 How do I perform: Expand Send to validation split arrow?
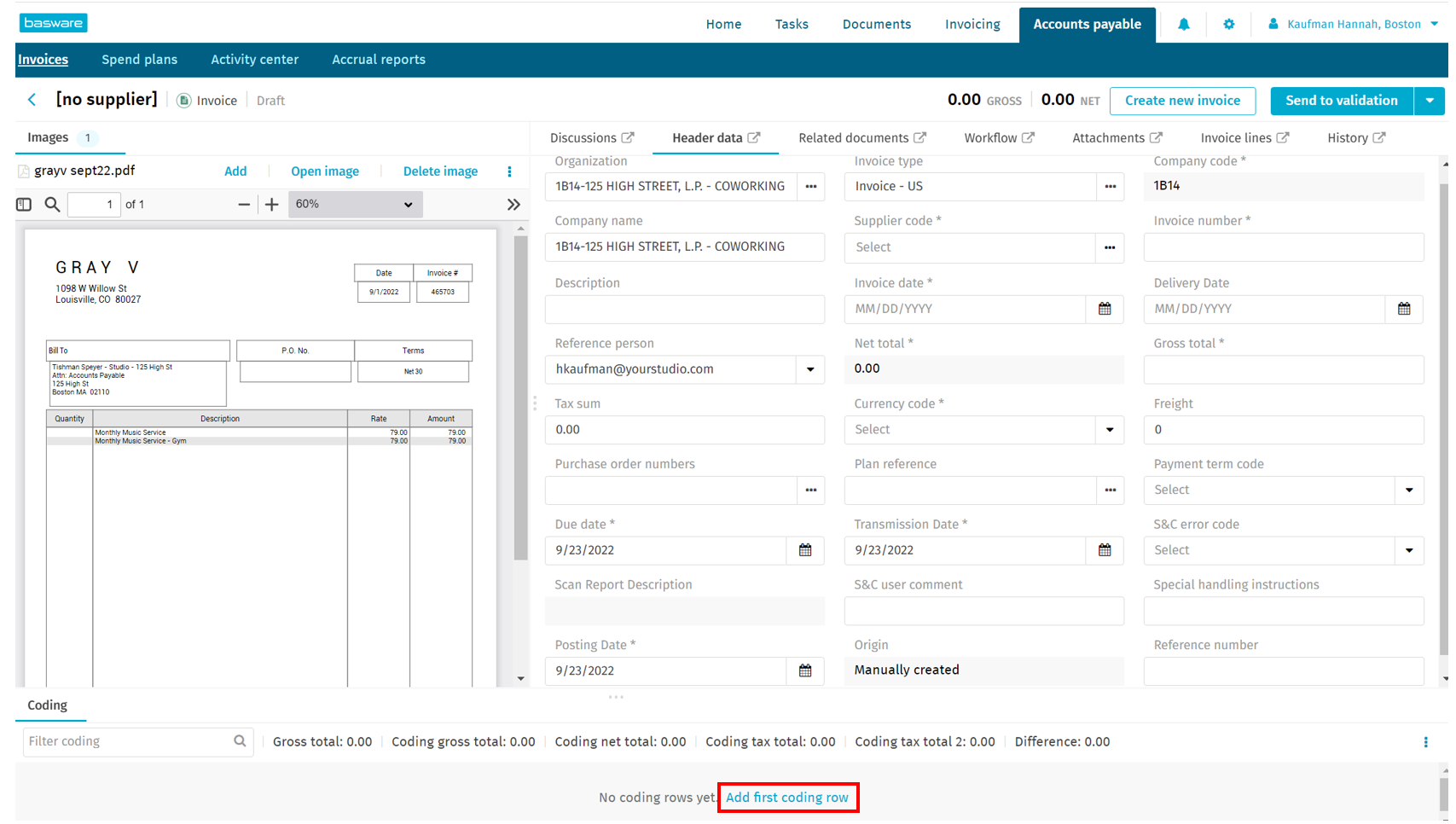pos(1429,101)
